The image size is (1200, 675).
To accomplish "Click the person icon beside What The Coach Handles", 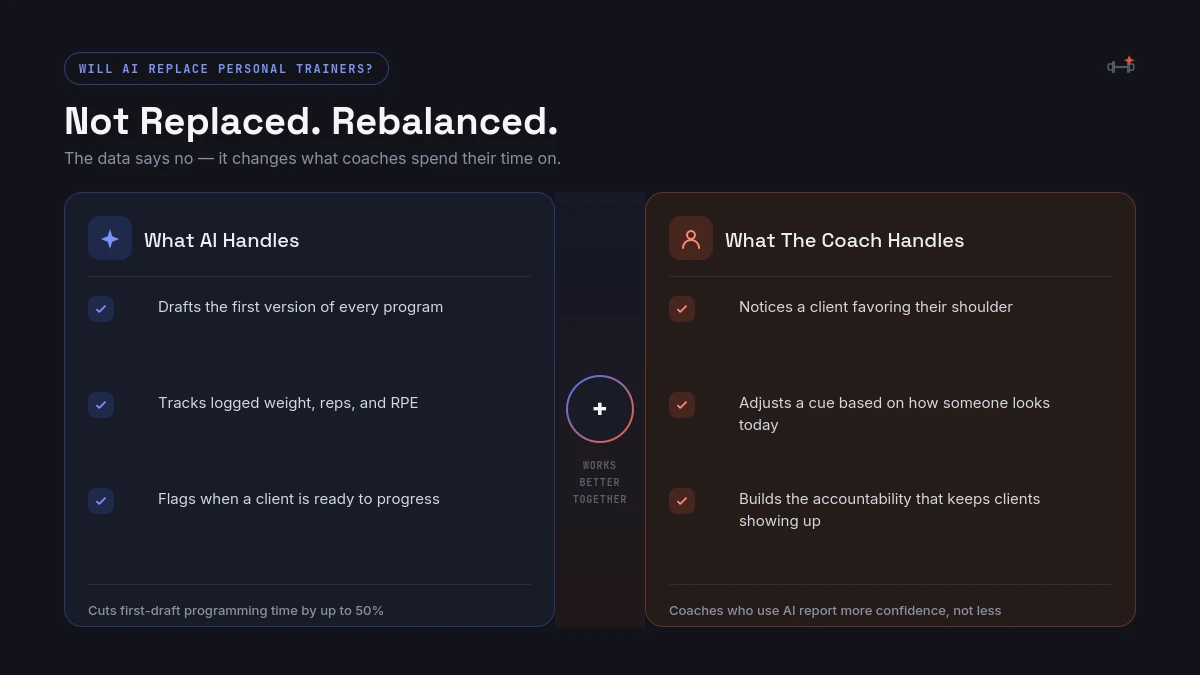I will [691, 238].
